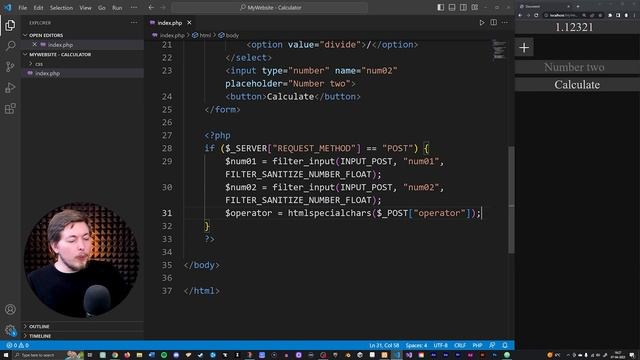Click the VS Code logo icon
Viewport: 640px width, 360px height.
[8, 7]
